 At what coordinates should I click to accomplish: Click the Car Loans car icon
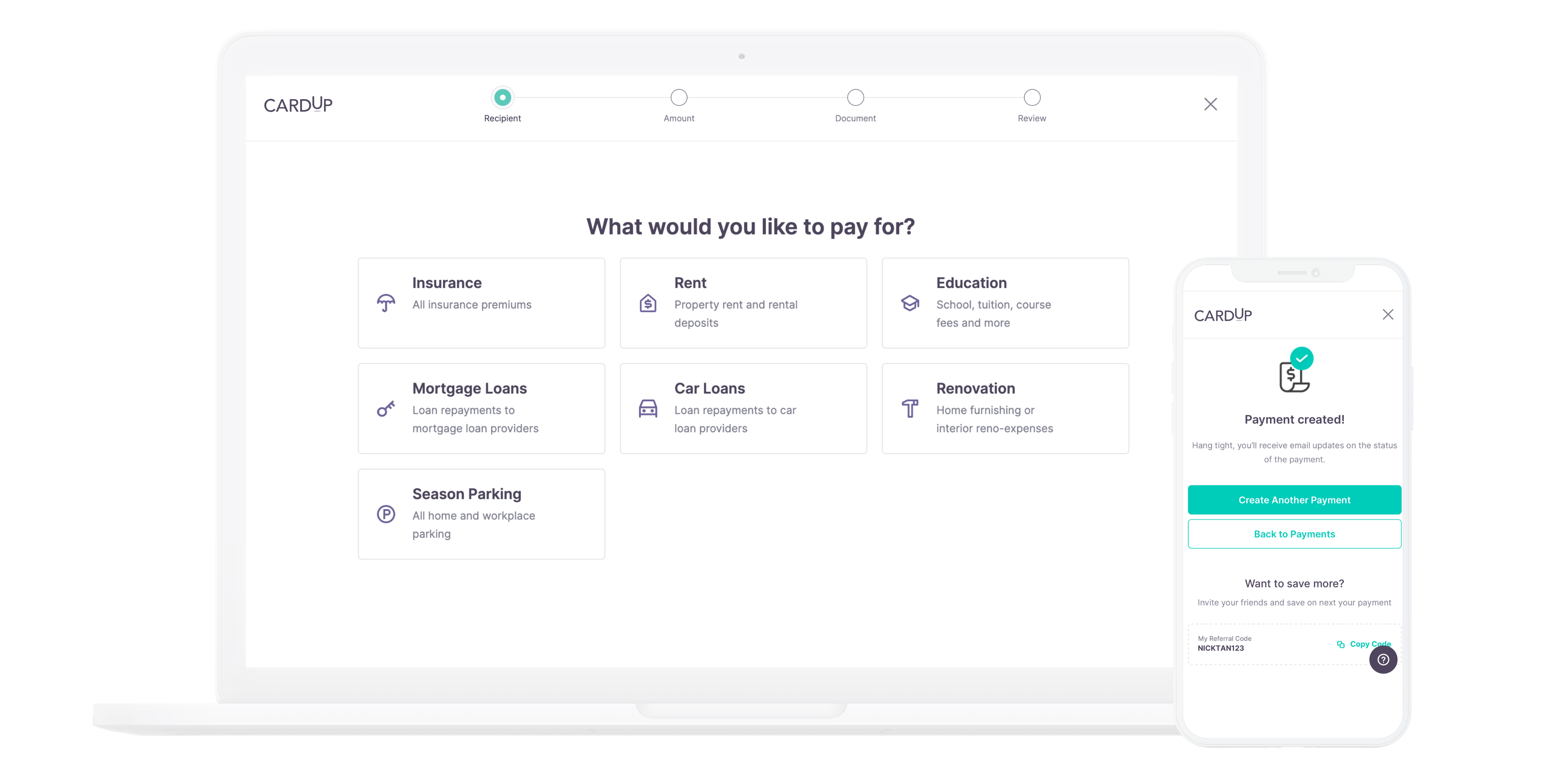click(648, 408)
